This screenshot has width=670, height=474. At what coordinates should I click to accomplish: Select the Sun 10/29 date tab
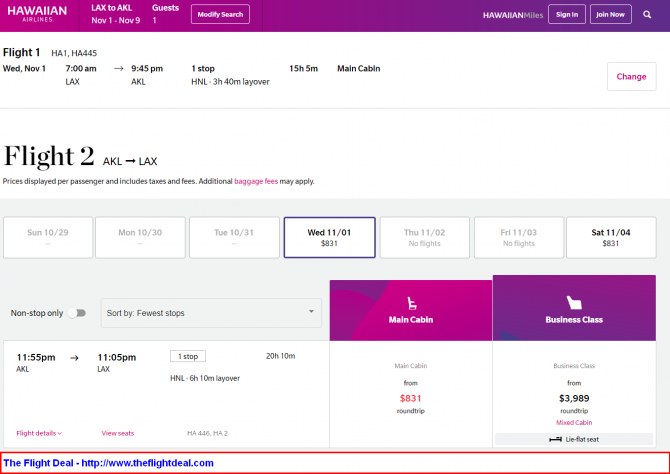click(48, 238)
